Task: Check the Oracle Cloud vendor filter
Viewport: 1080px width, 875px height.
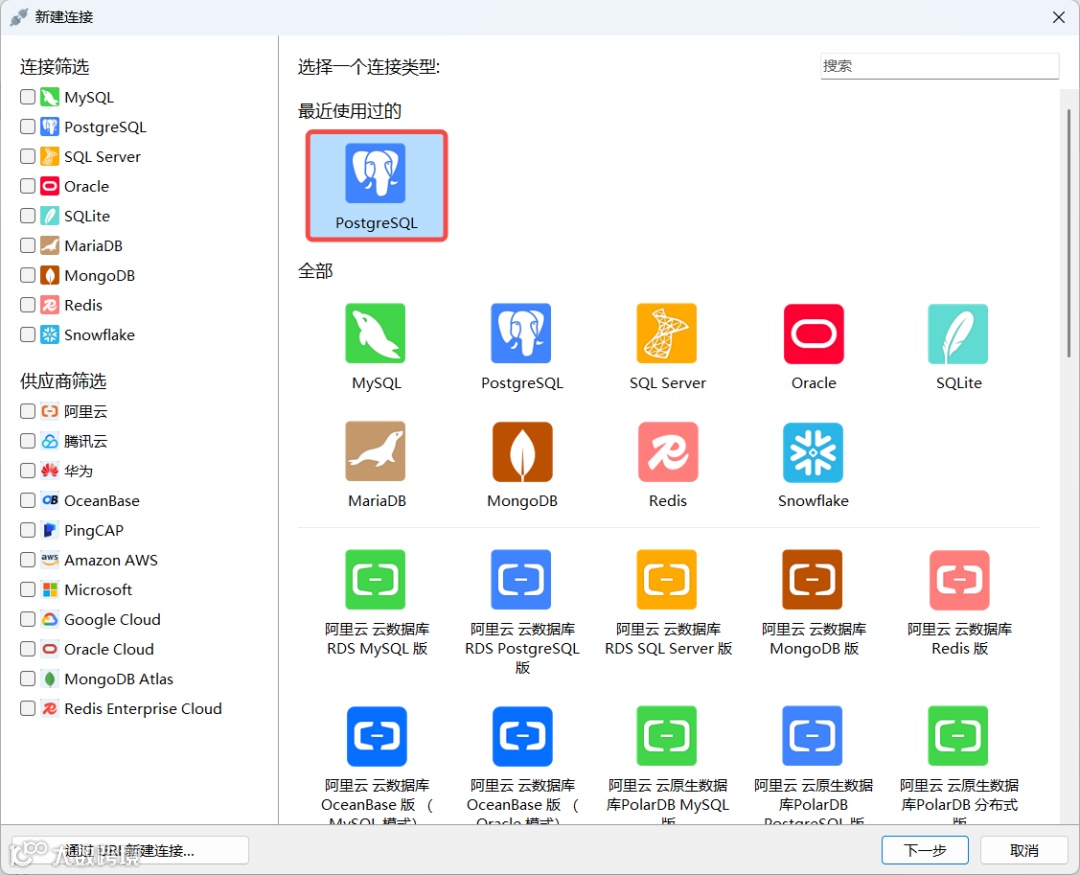Action: [28, 649]
